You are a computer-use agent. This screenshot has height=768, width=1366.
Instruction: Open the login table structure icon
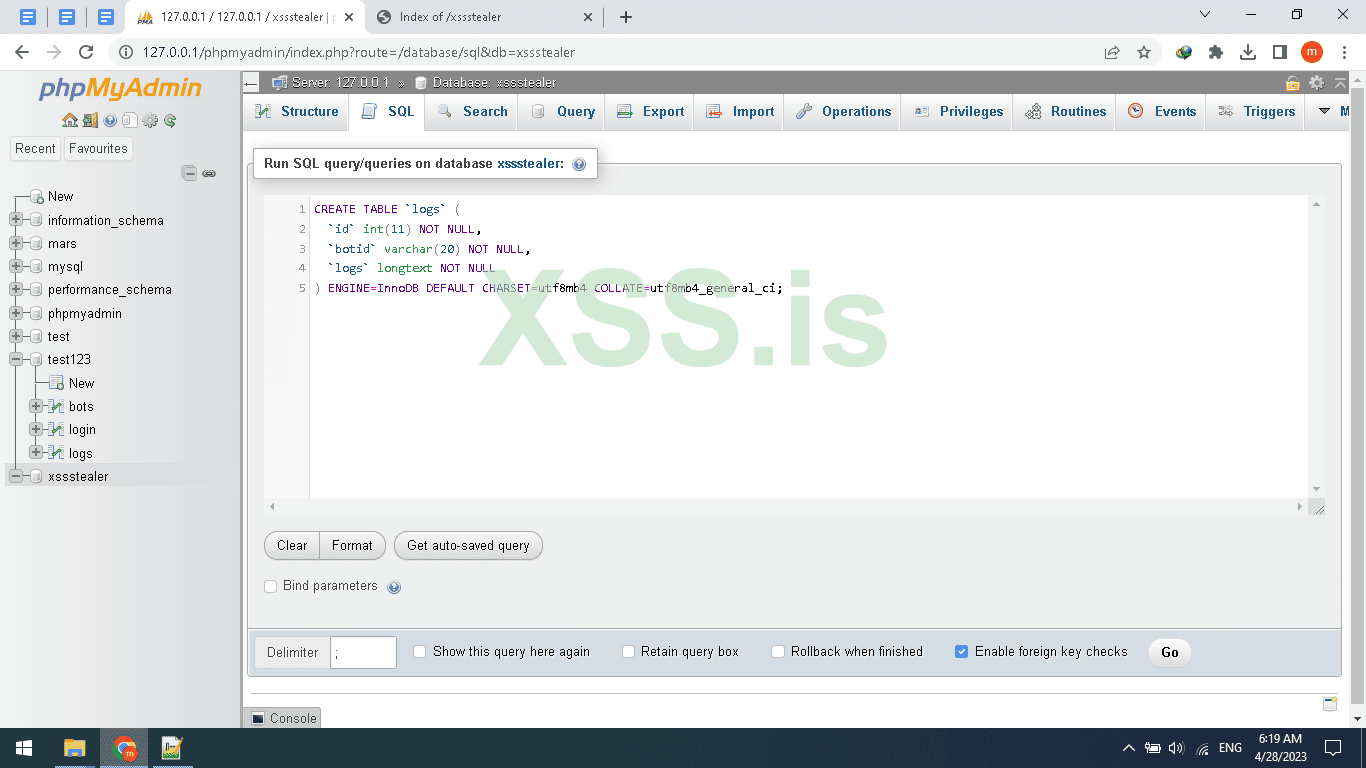(57, 429)
